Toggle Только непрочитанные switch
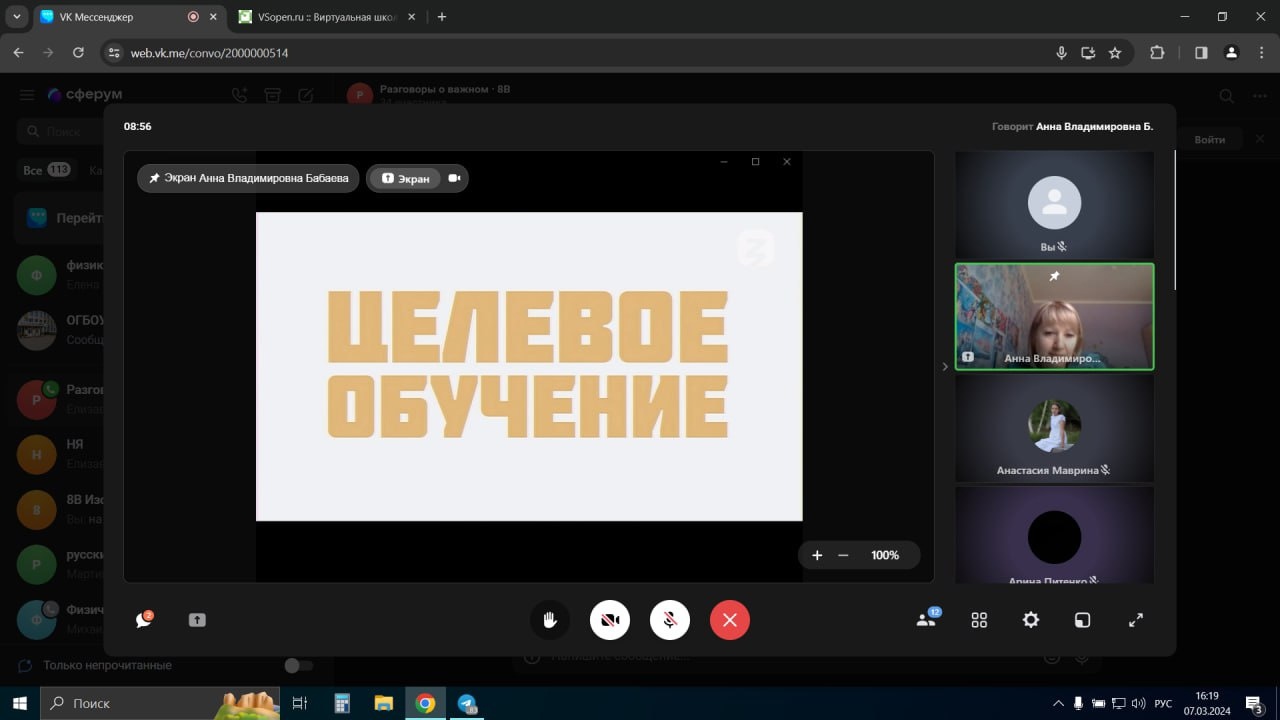 click(x=298, y=665)
